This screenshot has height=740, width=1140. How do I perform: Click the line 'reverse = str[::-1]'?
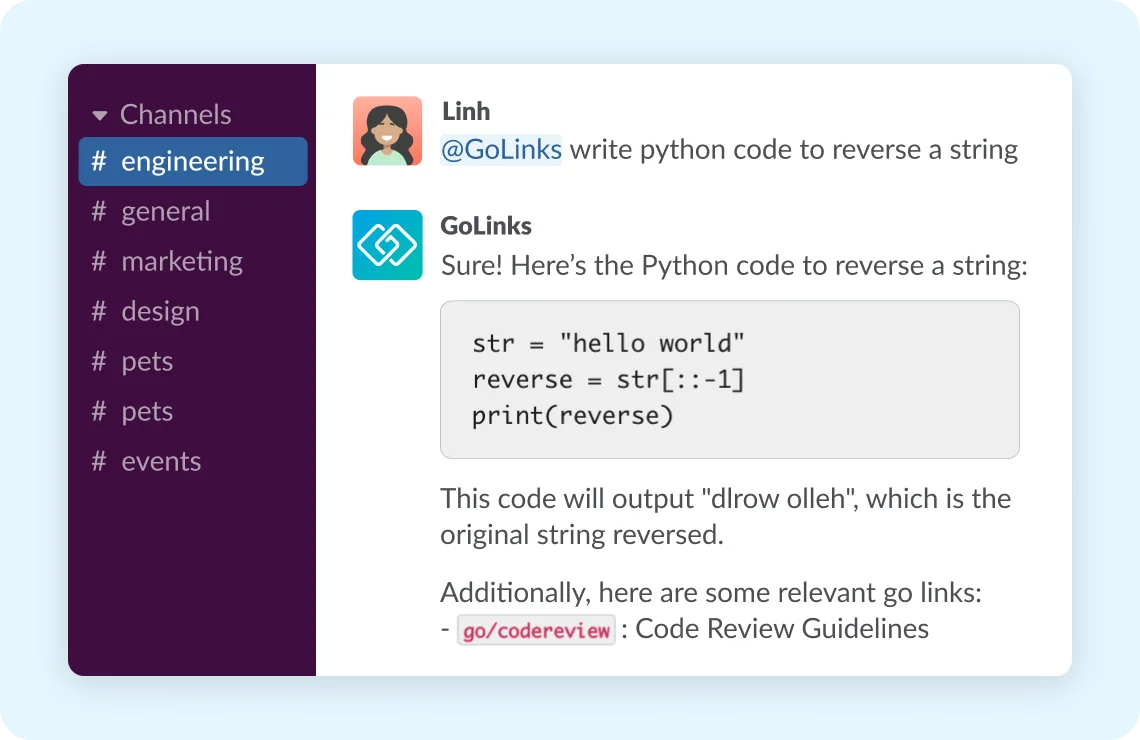pyautogui.click(x=609, y=379)
